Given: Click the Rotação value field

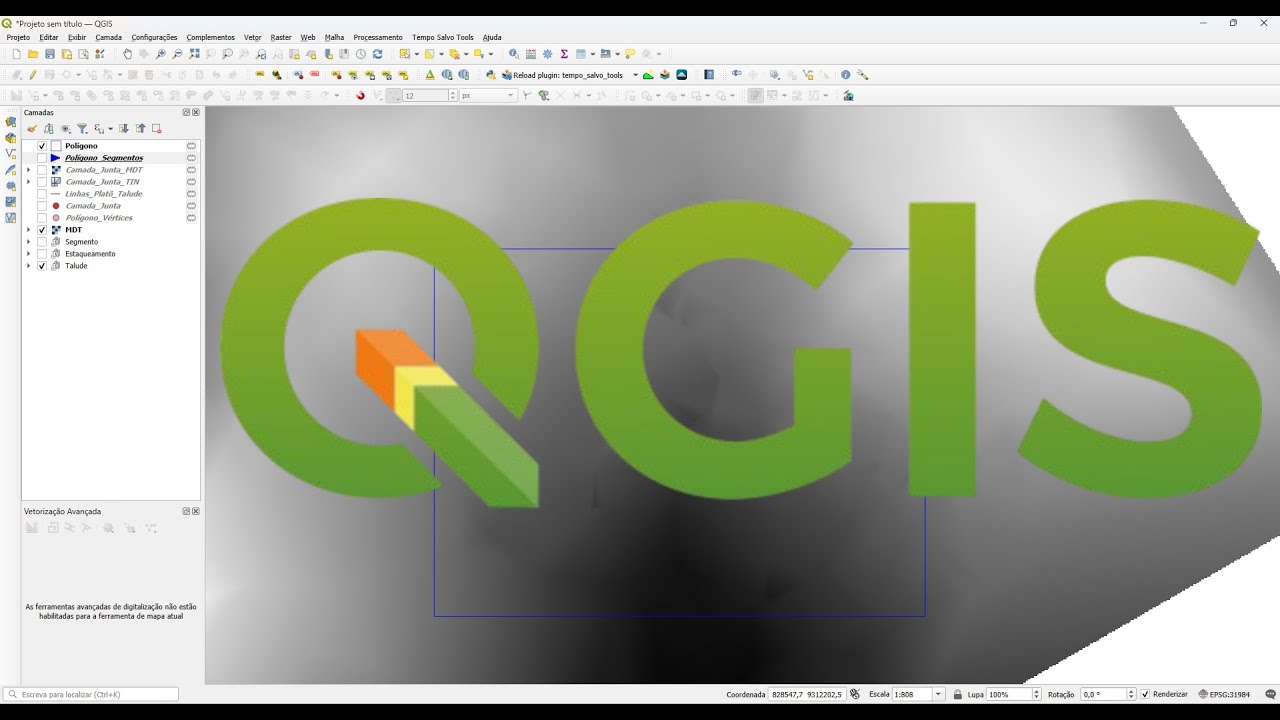Looking at the screenshot, I should pos(1103,694).
